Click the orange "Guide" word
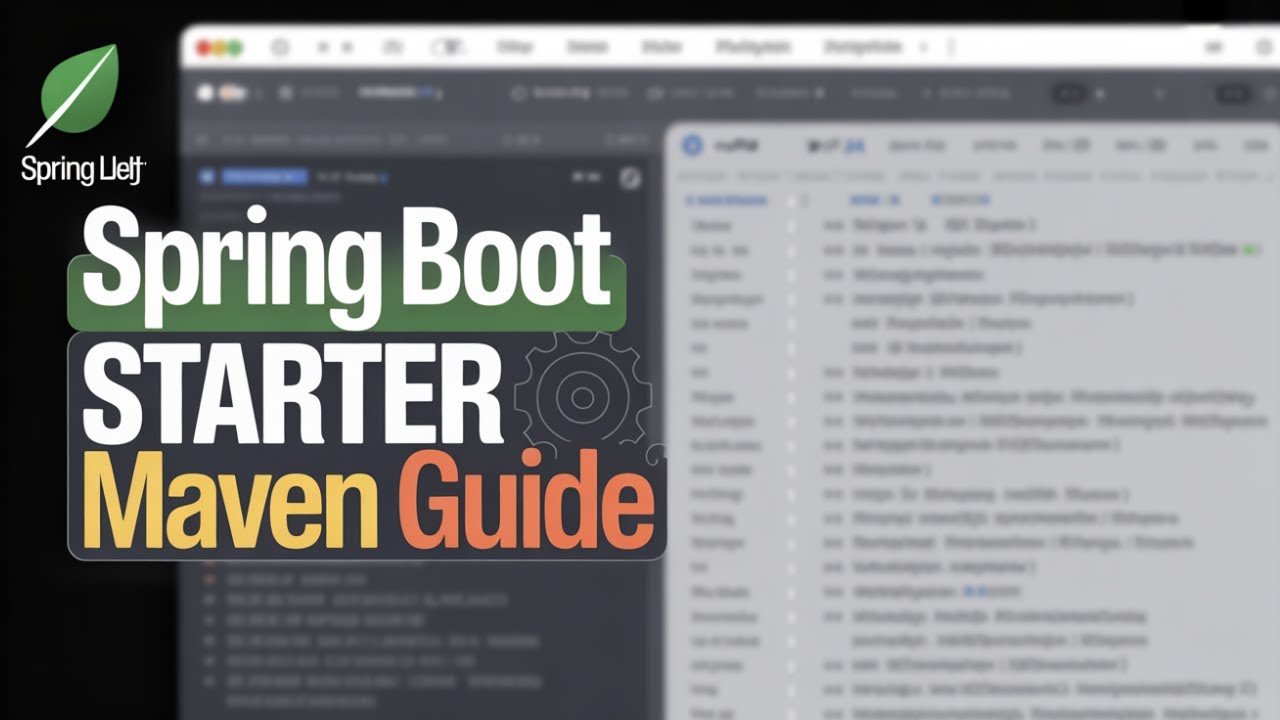Image resolution: width=1280 pixels, height=720 pixels. pos(527,497)
